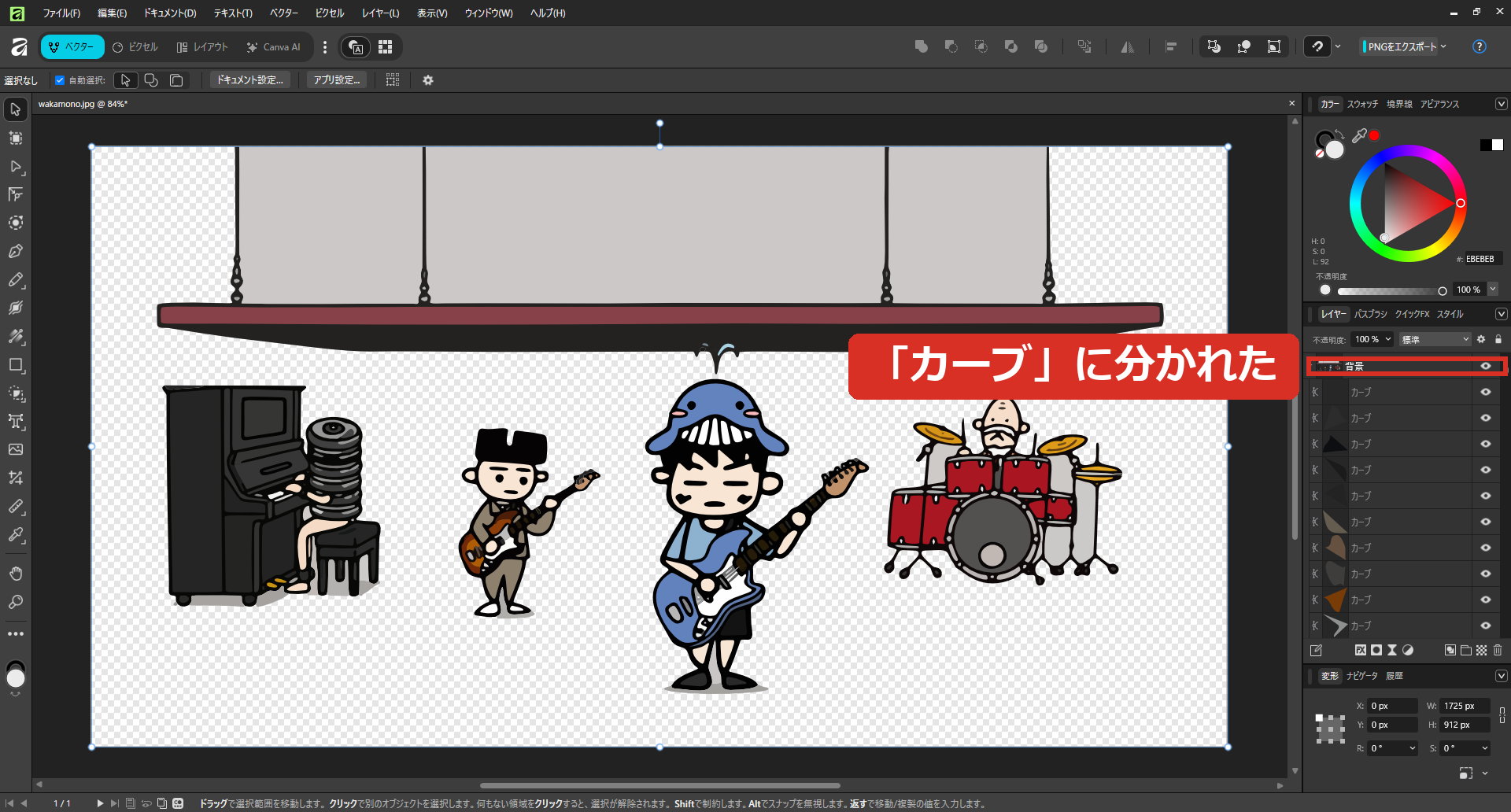Click the Add boolean operation icon
The width and height of the screenshot is (1511, 812).
922,46
